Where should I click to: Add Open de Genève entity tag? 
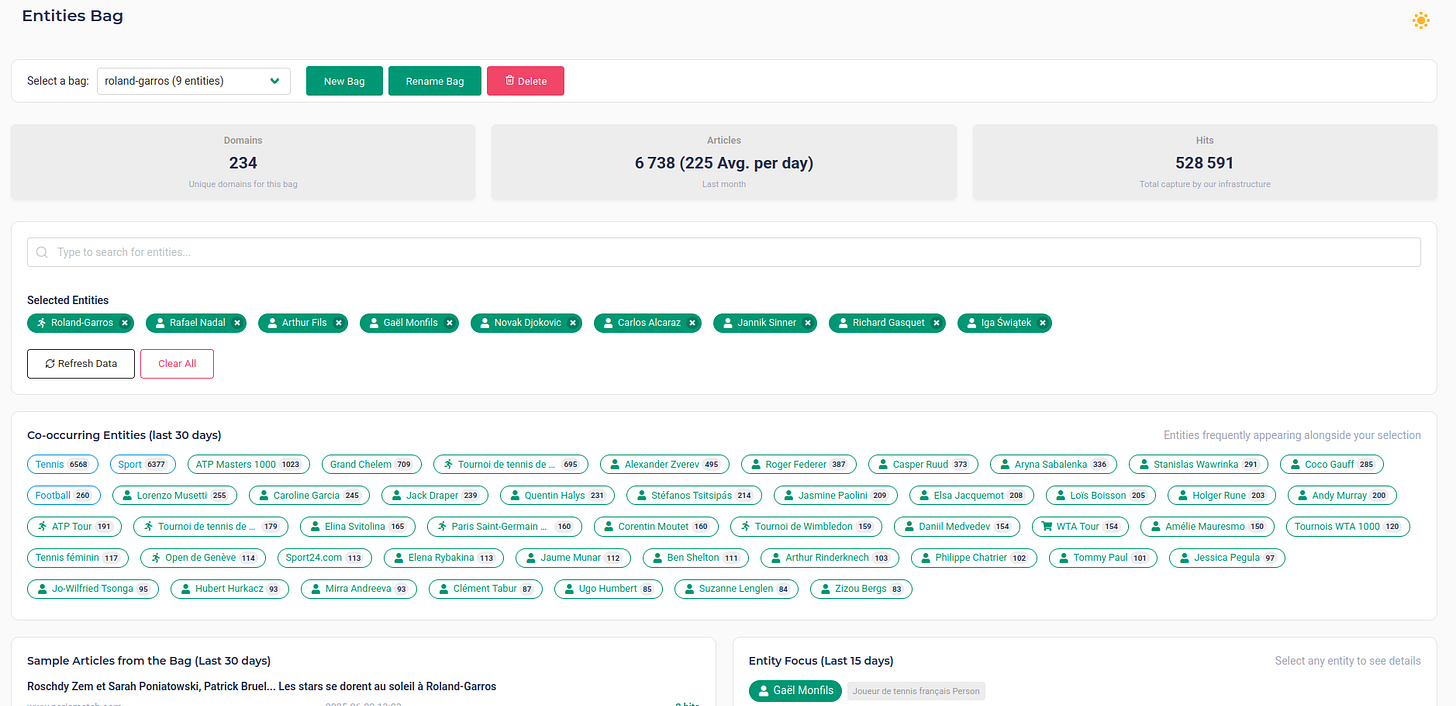click(204, 558)
